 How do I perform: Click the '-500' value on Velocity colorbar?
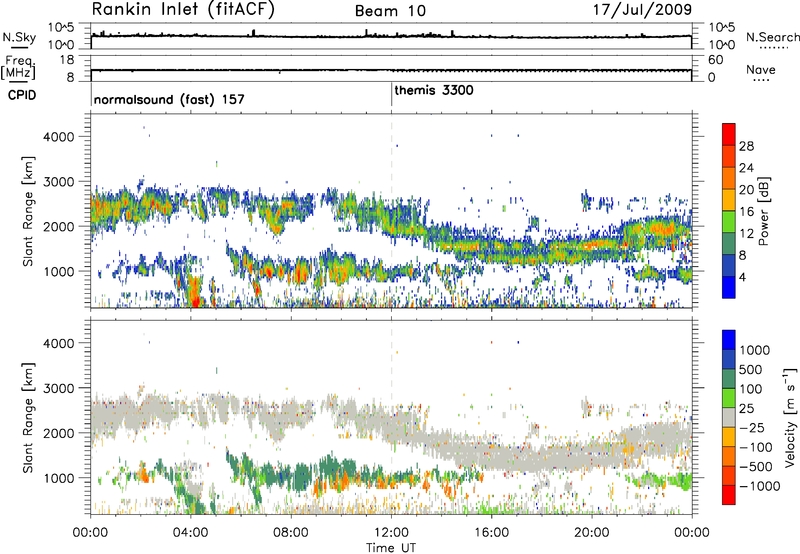click(x=756, y=467)
